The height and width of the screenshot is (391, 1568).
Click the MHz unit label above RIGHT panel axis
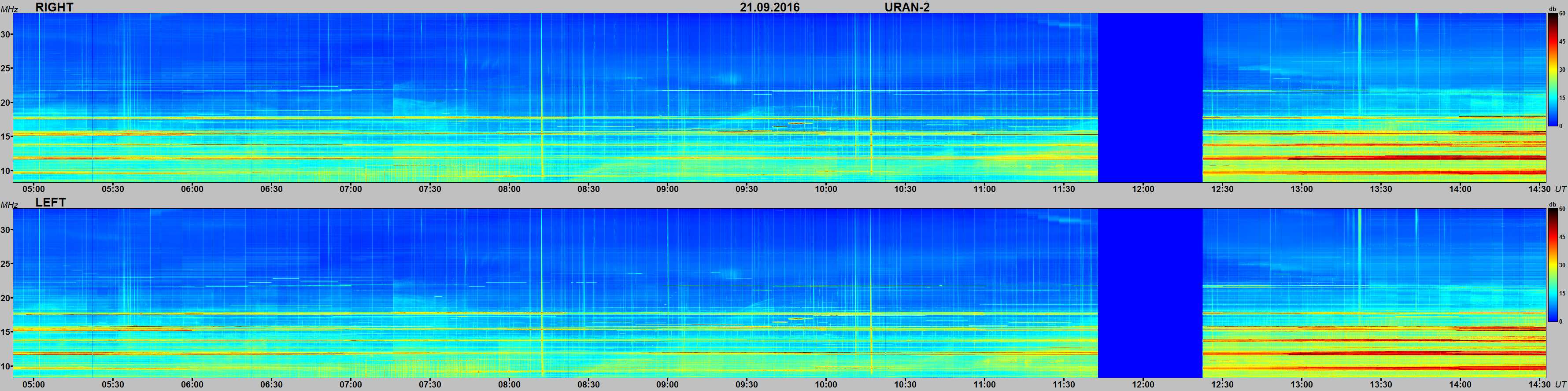click(x=9, y=9)
